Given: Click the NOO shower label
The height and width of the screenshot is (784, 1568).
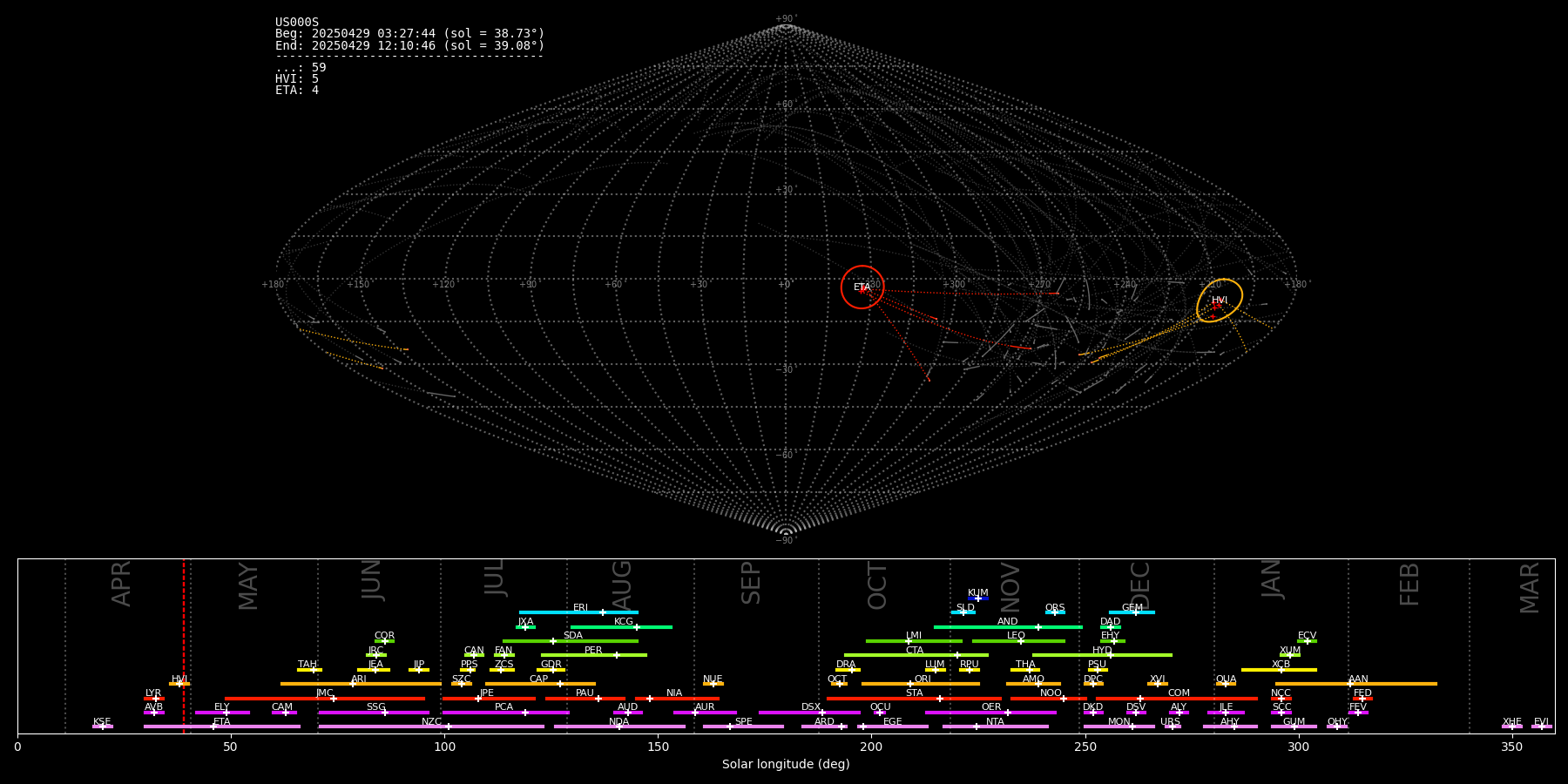Looking at the screenshot, I should coord(1051,693).
